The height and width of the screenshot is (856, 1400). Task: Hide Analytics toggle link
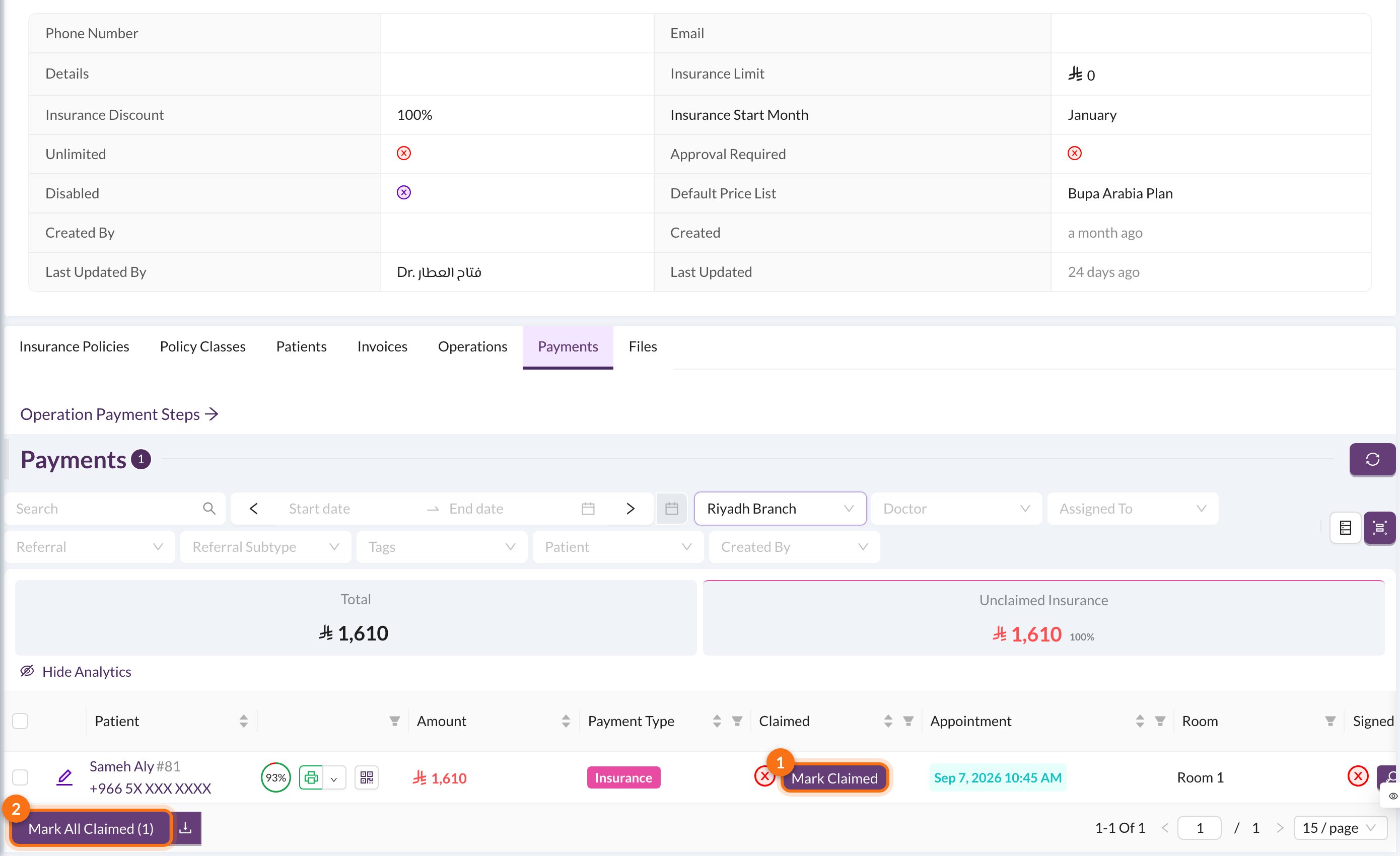(x=76, y=671)
